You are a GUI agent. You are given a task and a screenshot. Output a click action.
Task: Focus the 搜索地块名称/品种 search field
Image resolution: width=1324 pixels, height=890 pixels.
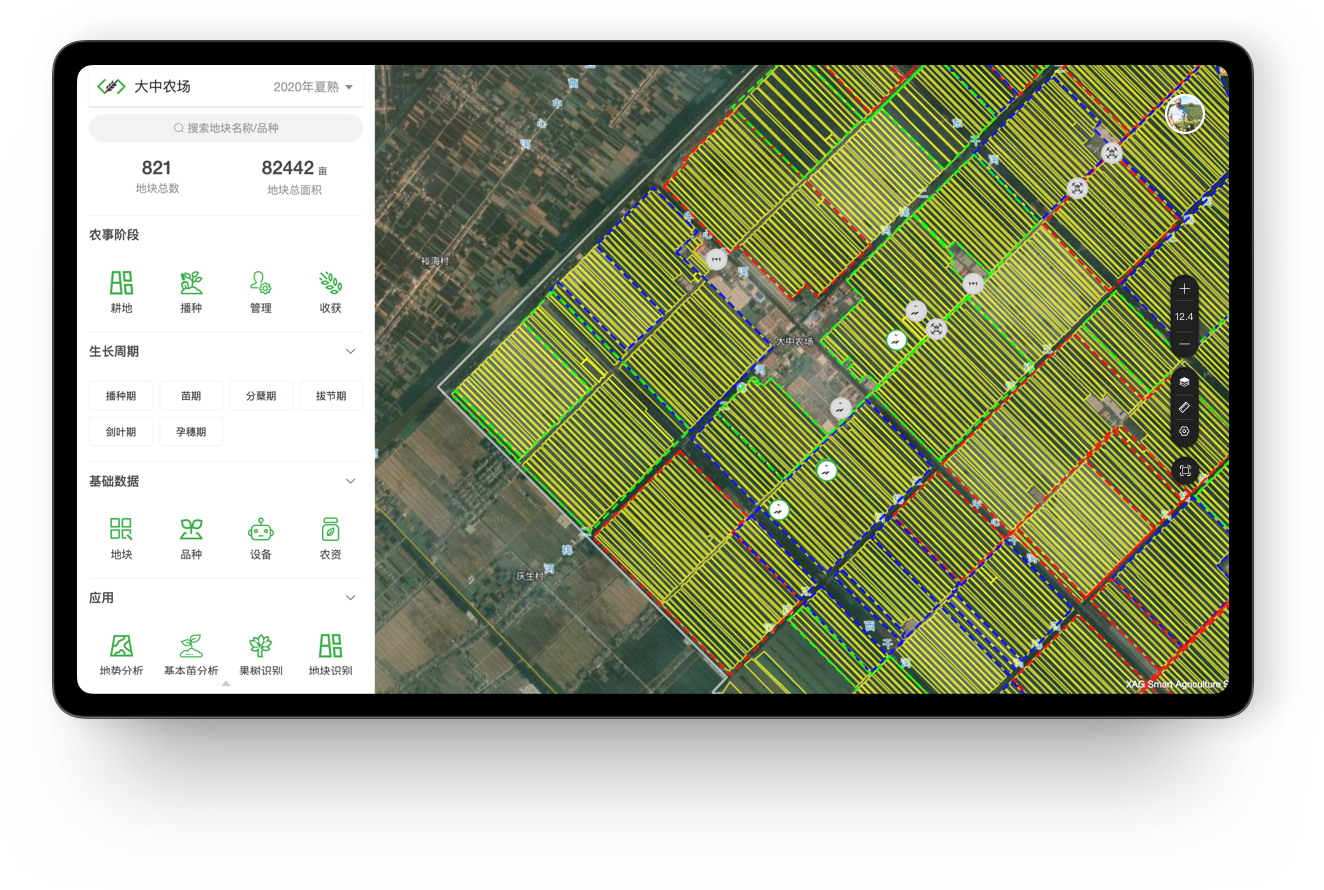click(x=226, y=128)
